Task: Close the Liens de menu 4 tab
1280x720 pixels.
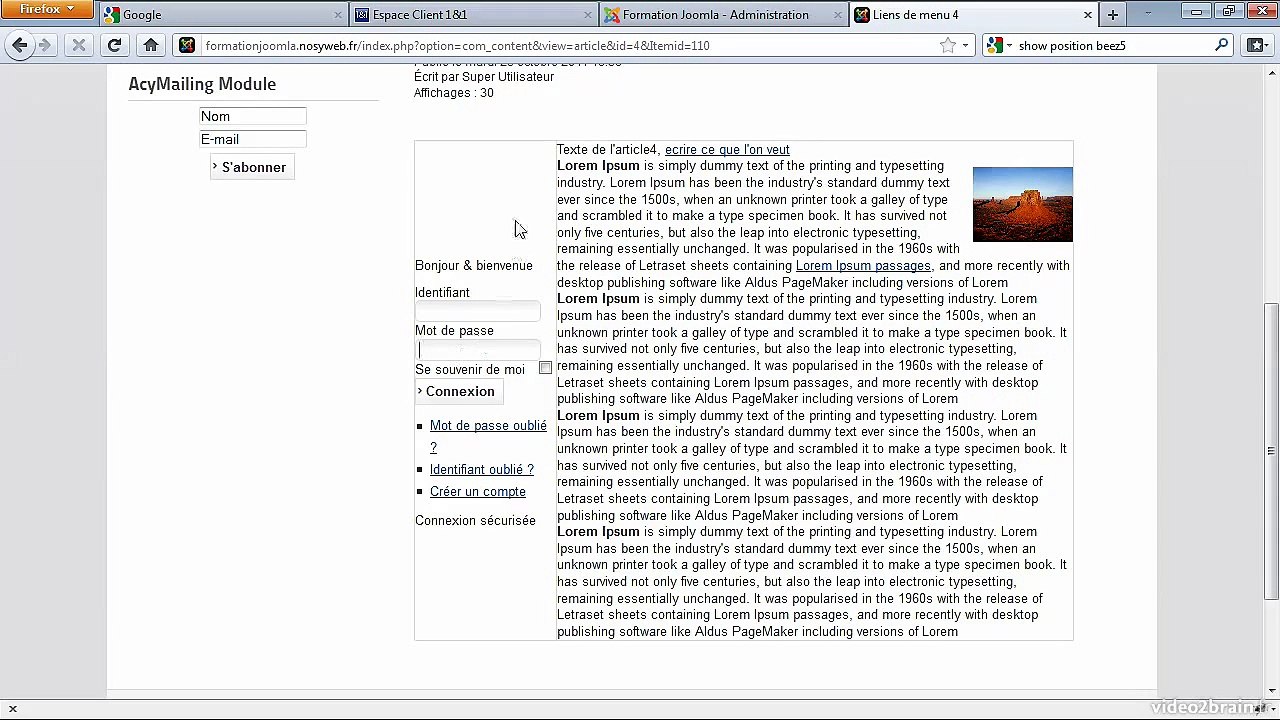Action: click(1088, 15)
